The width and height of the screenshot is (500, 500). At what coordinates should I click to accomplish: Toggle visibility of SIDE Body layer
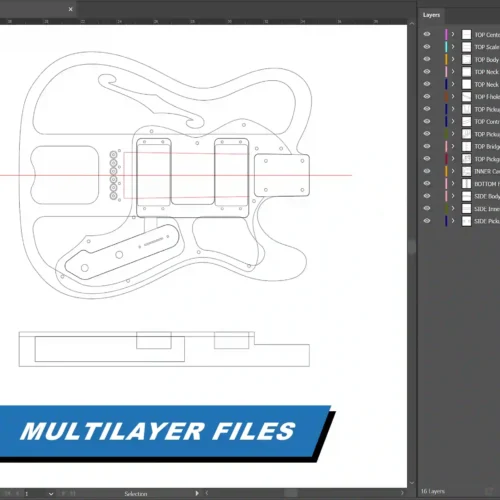[x=427, y=196]
